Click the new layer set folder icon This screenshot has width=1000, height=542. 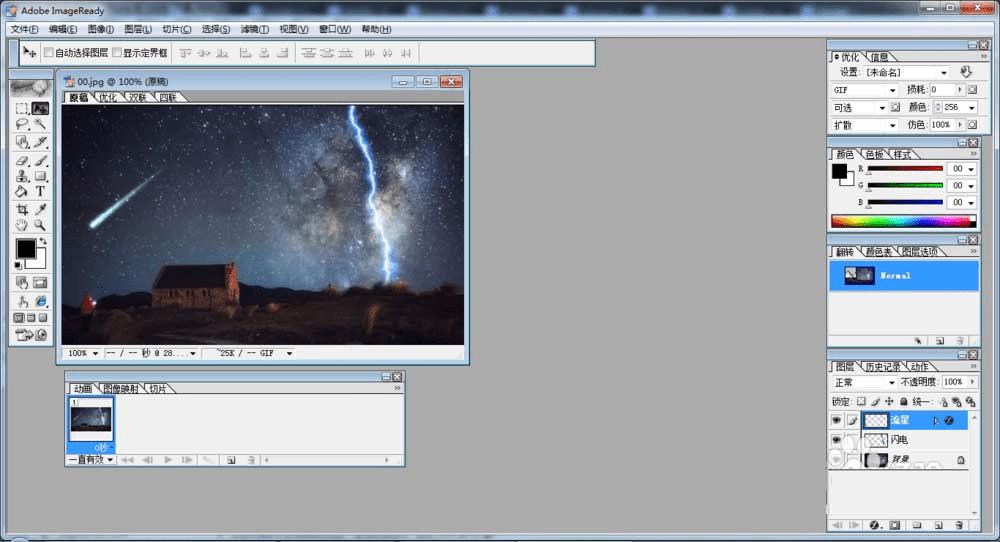tap(916, 525)
